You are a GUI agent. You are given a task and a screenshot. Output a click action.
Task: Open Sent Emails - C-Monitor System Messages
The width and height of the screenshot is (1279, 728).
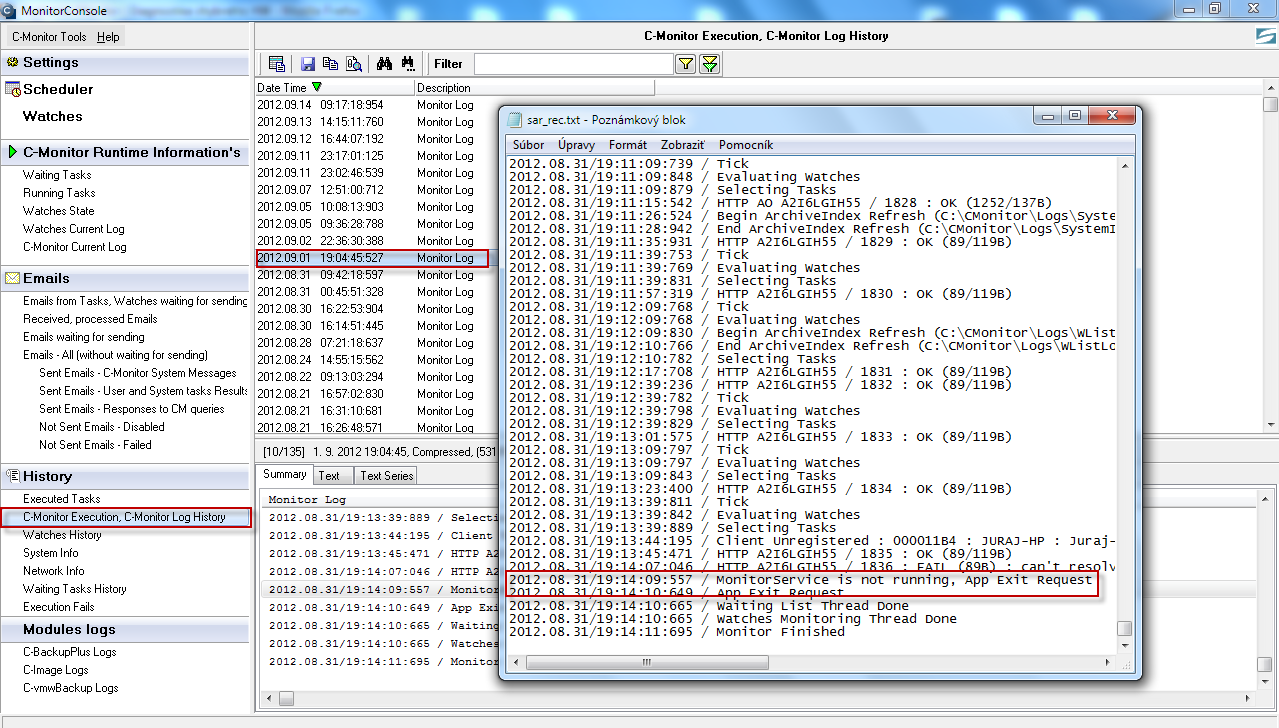pyautogui.click(x=138, y=373)
